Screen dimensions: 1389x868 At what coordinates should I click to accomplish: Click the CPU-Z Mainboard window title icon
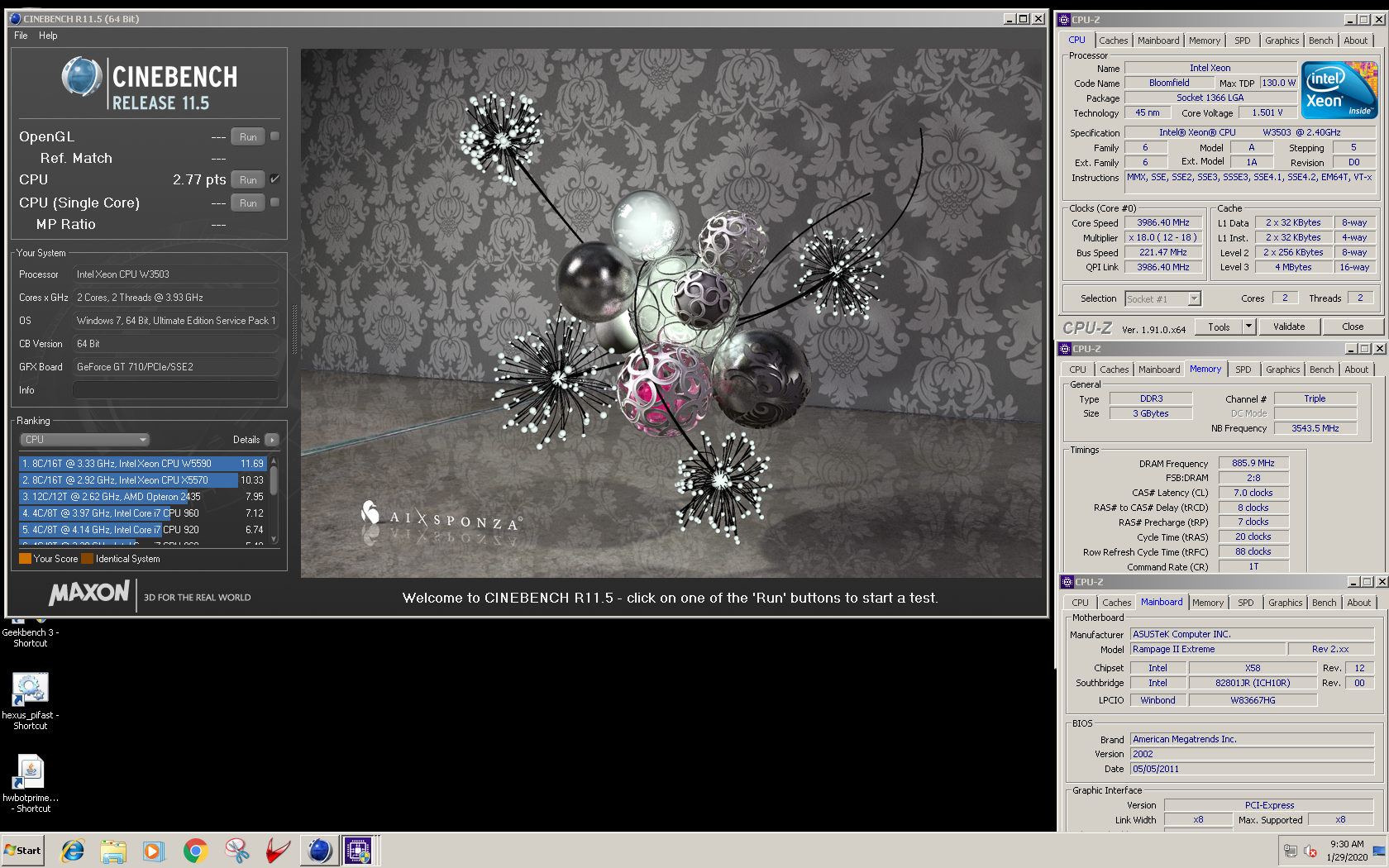pos(1067,582)
